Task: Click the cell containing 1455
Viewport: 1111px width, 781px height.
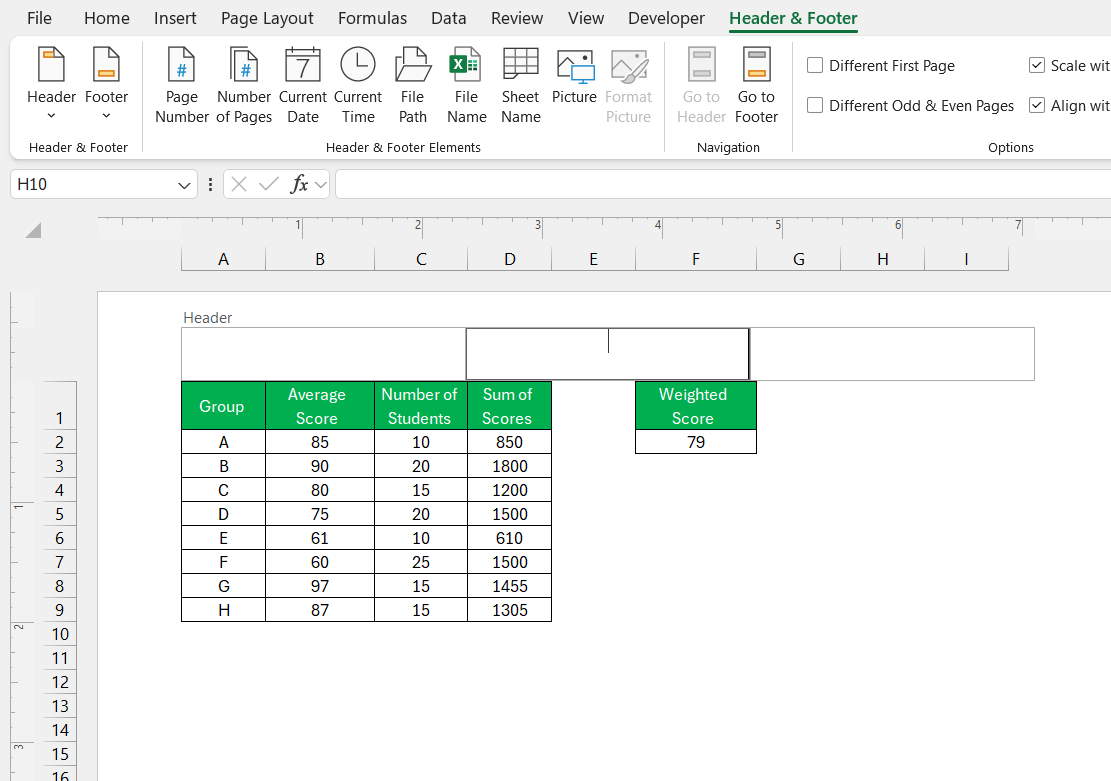Action: pyautogui.click(x=509, y=586)
